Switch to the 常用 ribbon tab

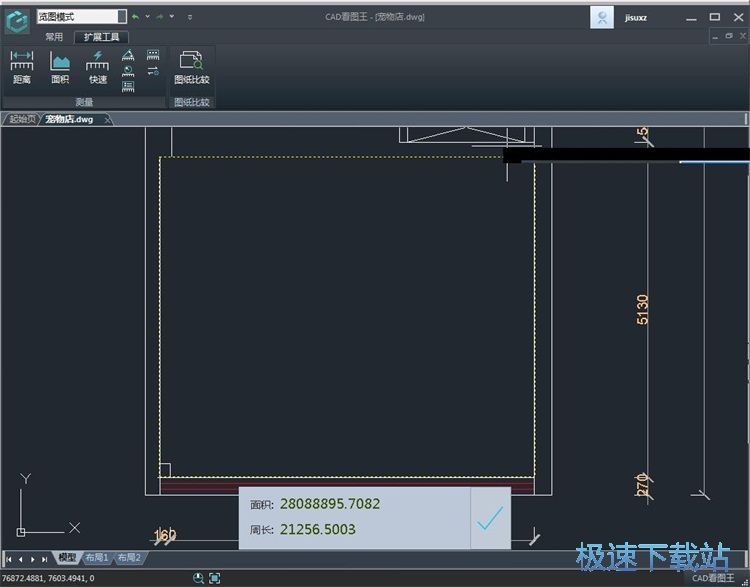(x=54, y=37)
